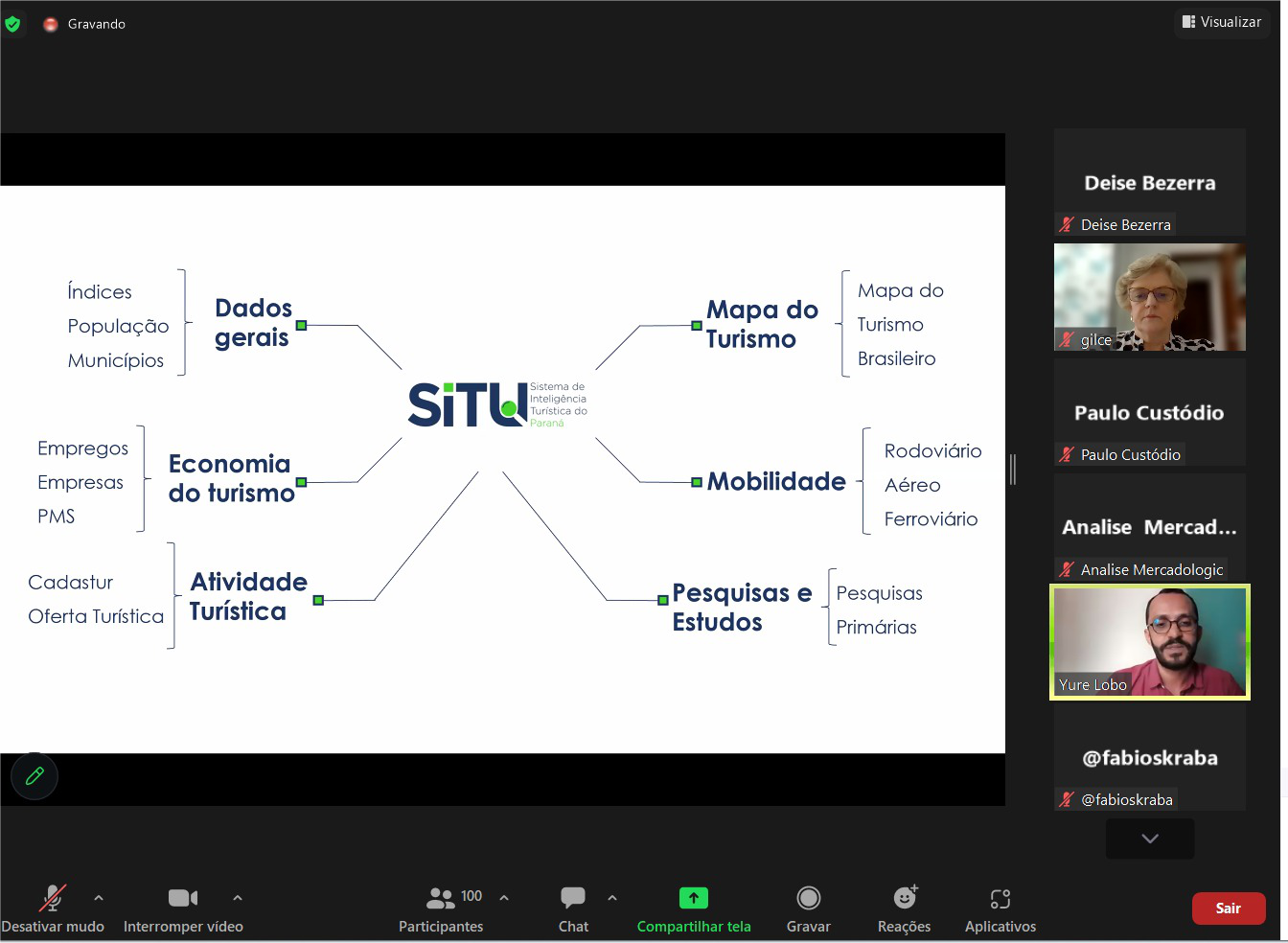
Task: Click the 'Aéreo' text in slide
Action: click(912, 485)
